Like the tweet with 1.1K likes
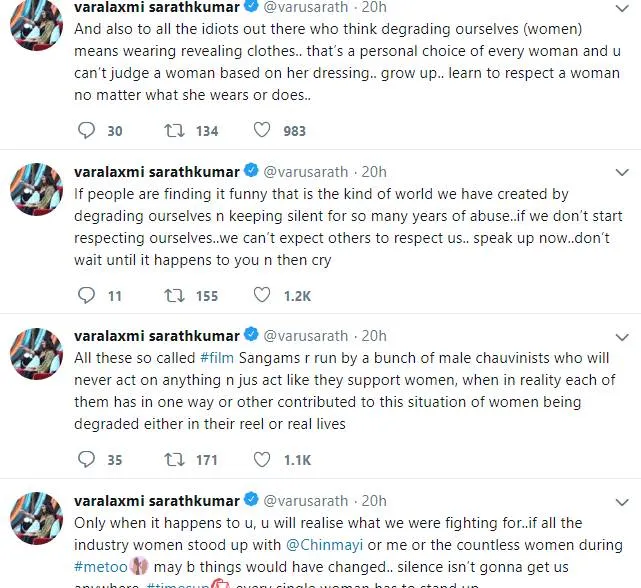 [262, 460]
